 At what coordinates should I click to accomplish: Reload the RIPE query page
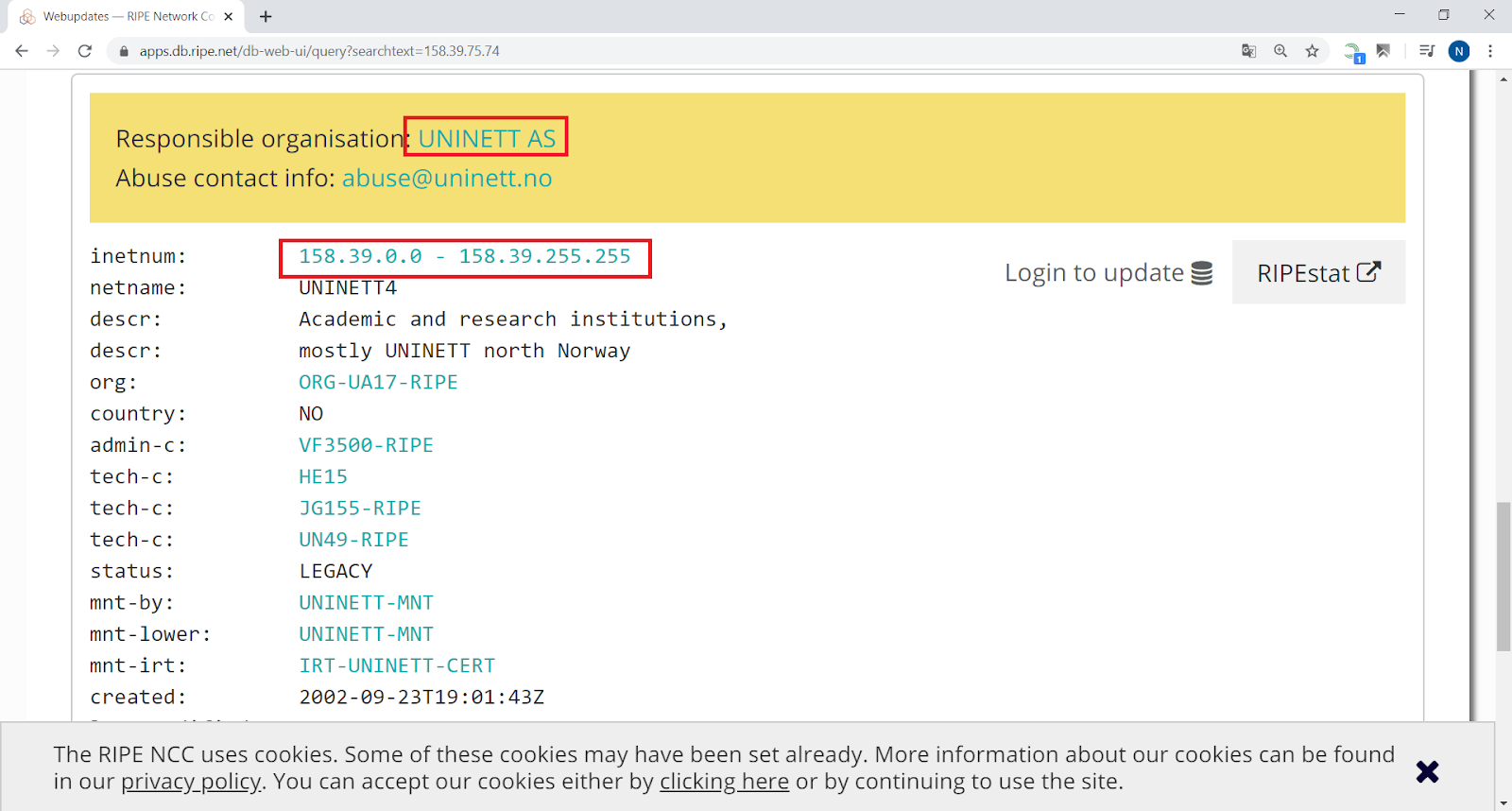coord(85,51)
